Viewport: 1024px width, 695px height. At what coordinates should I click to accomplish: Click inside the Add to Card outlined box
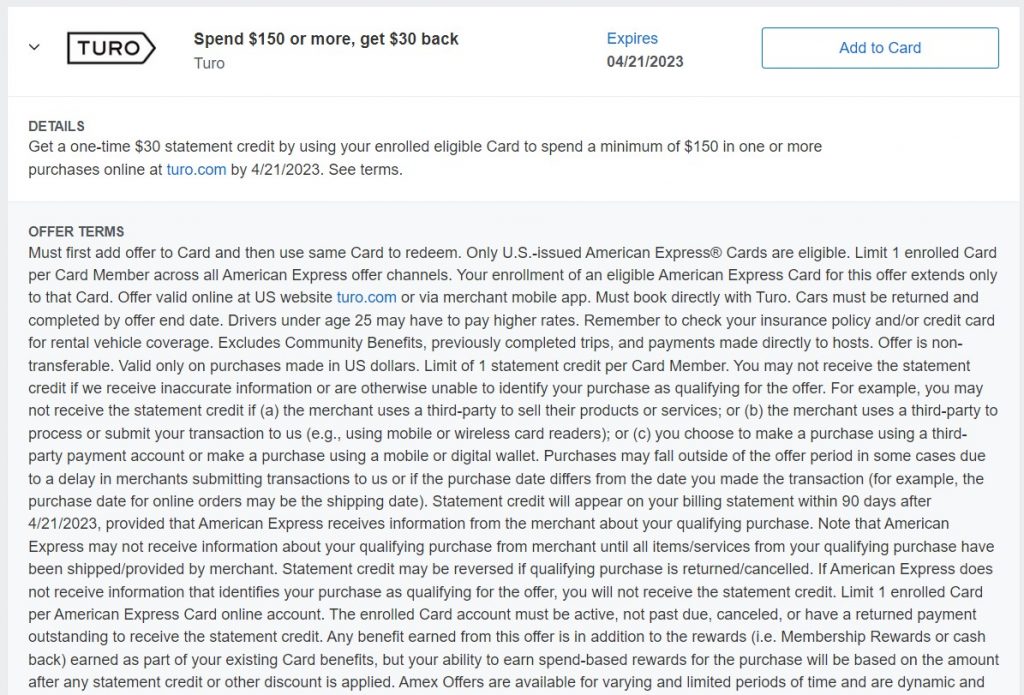click(880, 47)
